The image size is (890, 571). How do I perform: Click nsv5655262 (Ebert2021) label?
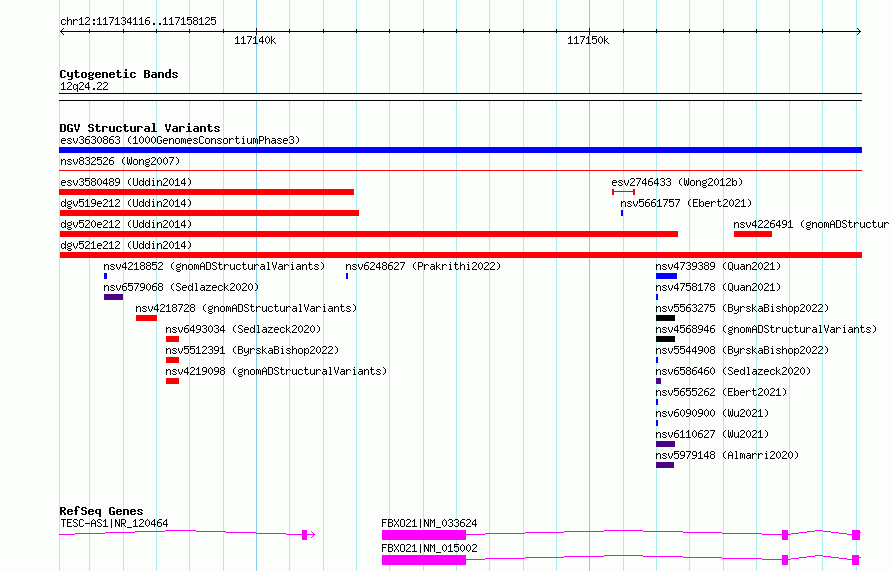(x=721, y=392)
